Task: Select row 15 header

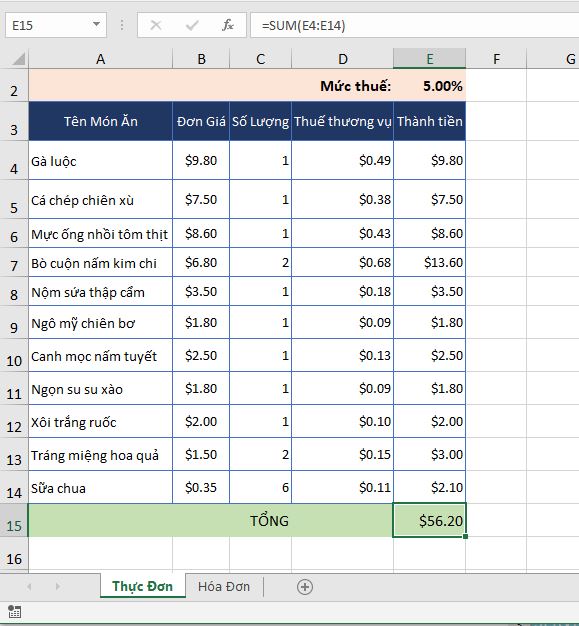Action: click(x=14, y=521)
